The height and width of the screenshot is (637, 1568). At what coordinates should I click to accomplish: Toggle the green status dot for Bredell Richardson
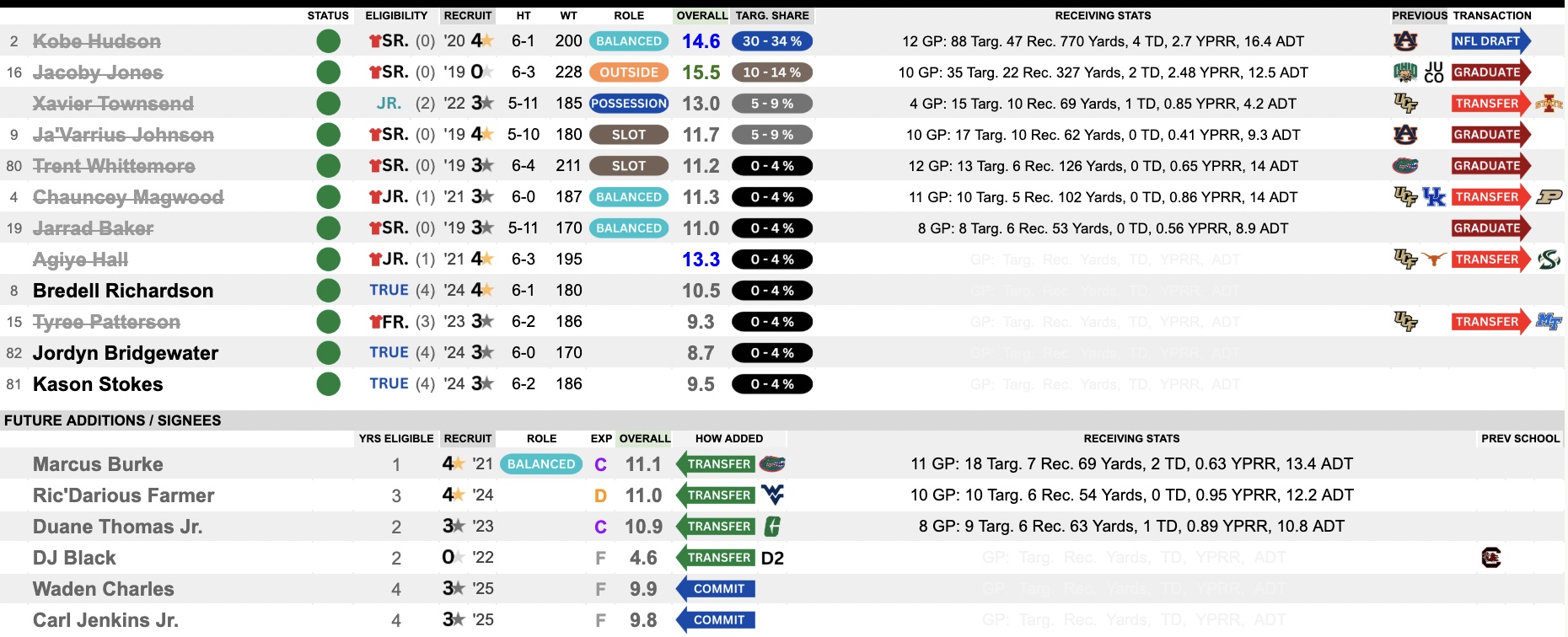point(328,291)
